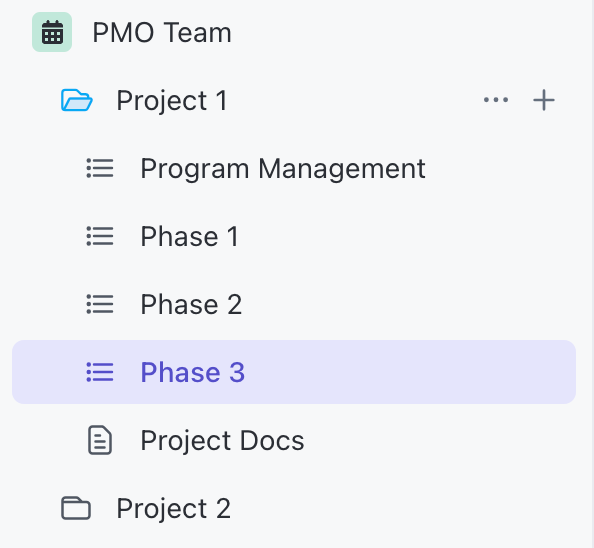This screenshot has height=548, width=594.
Task: Open the Program Management list
Action: click(x=283, y=169)
